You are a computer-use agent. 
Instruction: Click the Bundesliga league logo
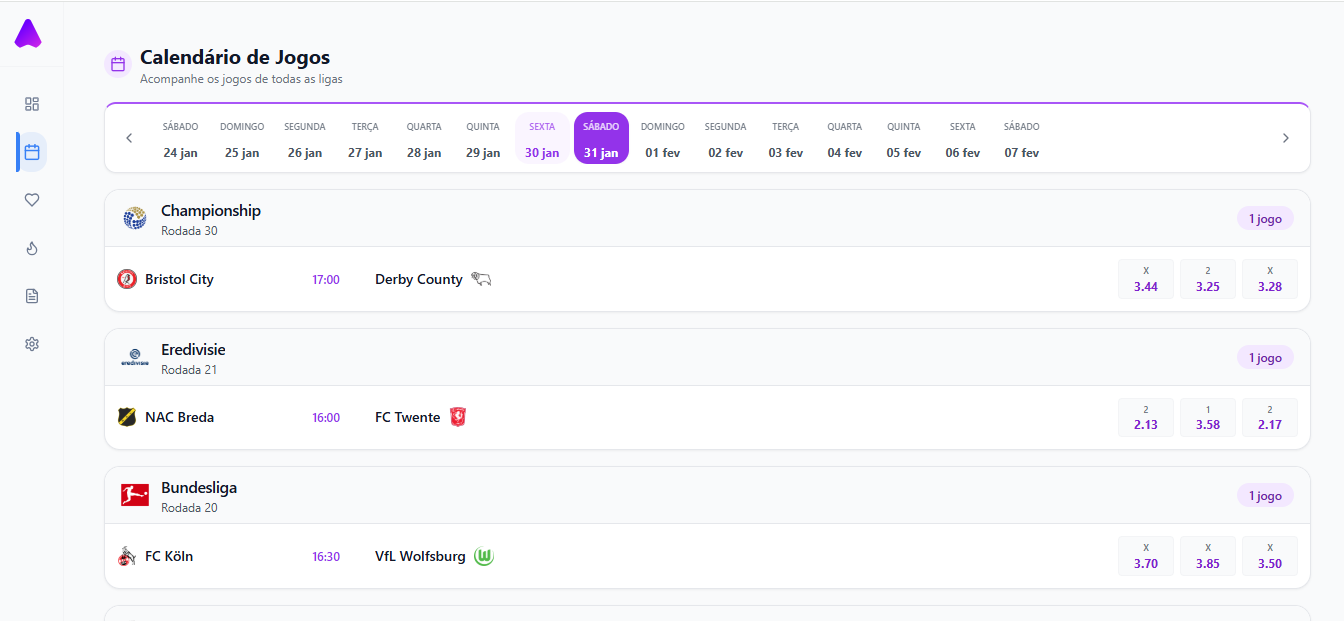click(135, 493)
